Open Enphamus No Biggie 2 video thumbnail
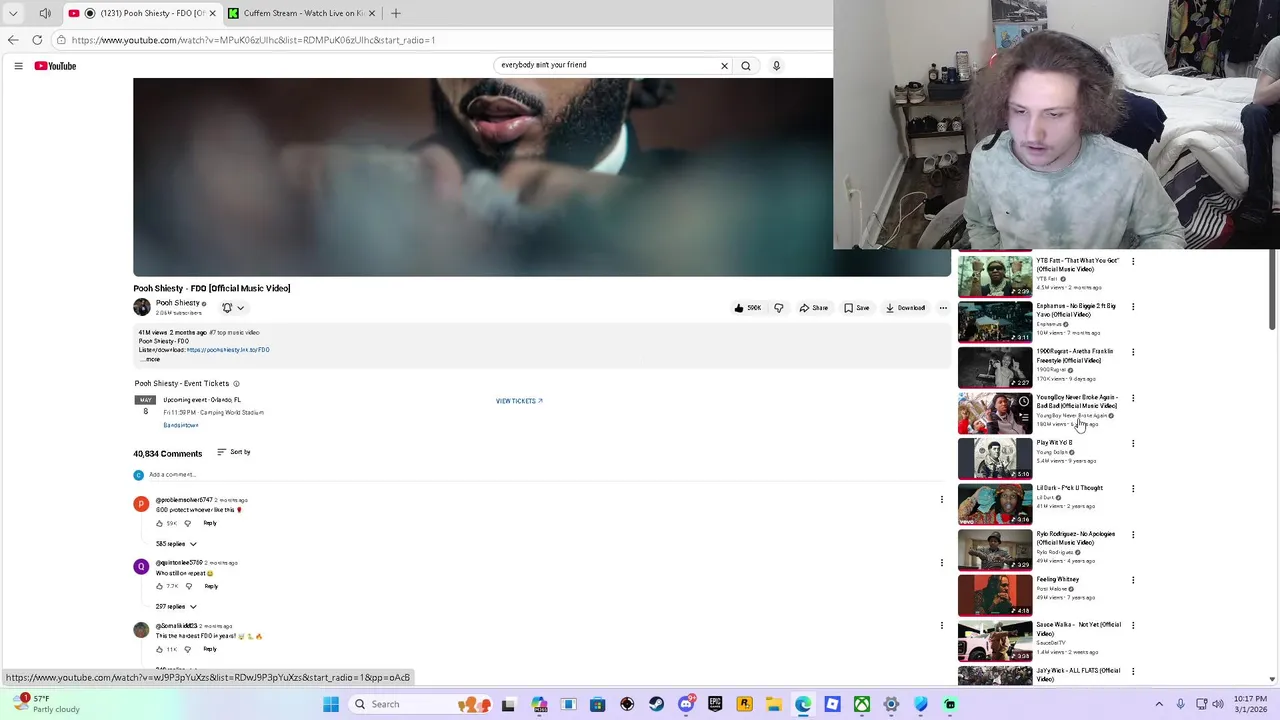 [995, 322]
